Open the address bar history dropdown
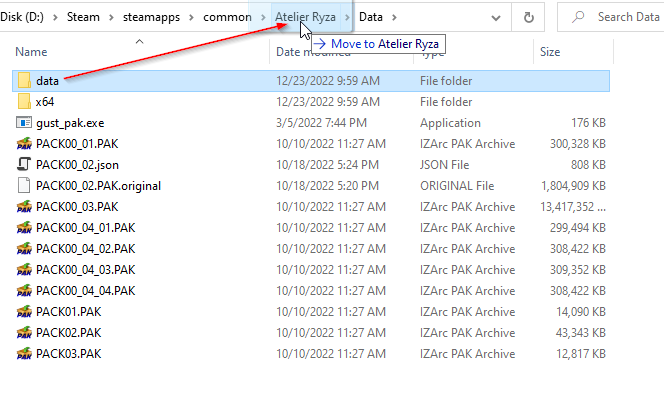664x397 pixels. (x=496, y=18)
